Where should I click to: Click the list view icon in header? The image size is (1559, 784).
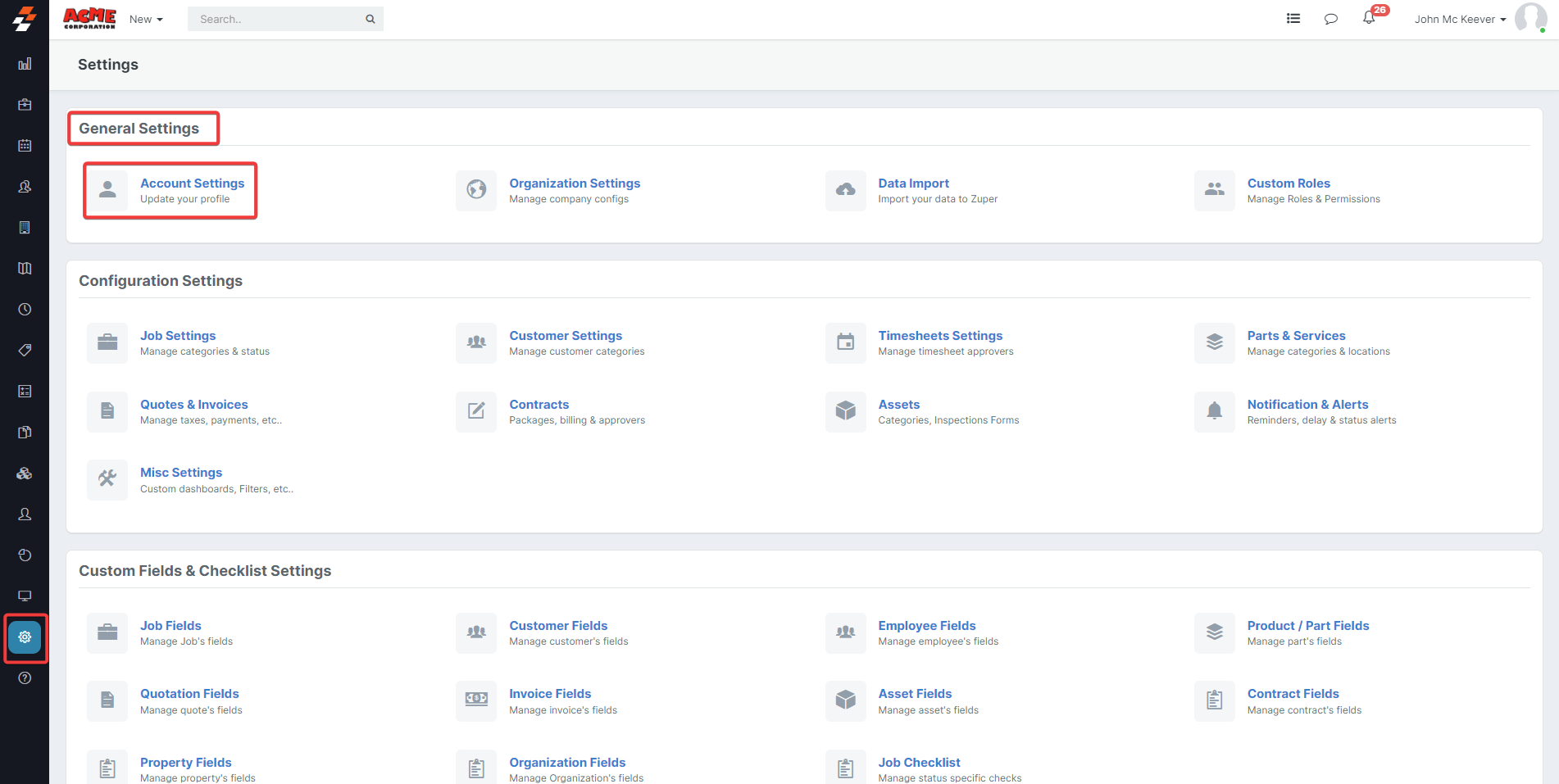pyautogui.click(x=1293, y=18)
